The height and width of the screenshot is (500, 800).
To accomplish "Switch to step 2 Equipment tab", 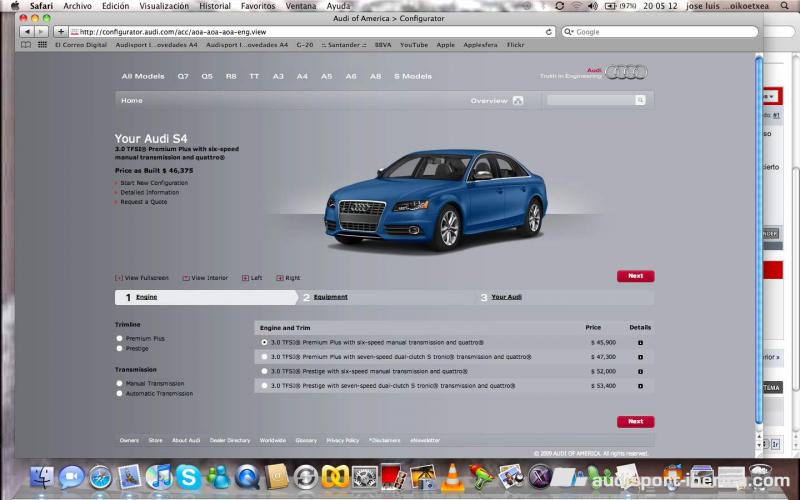I will (x=331, y=297).
